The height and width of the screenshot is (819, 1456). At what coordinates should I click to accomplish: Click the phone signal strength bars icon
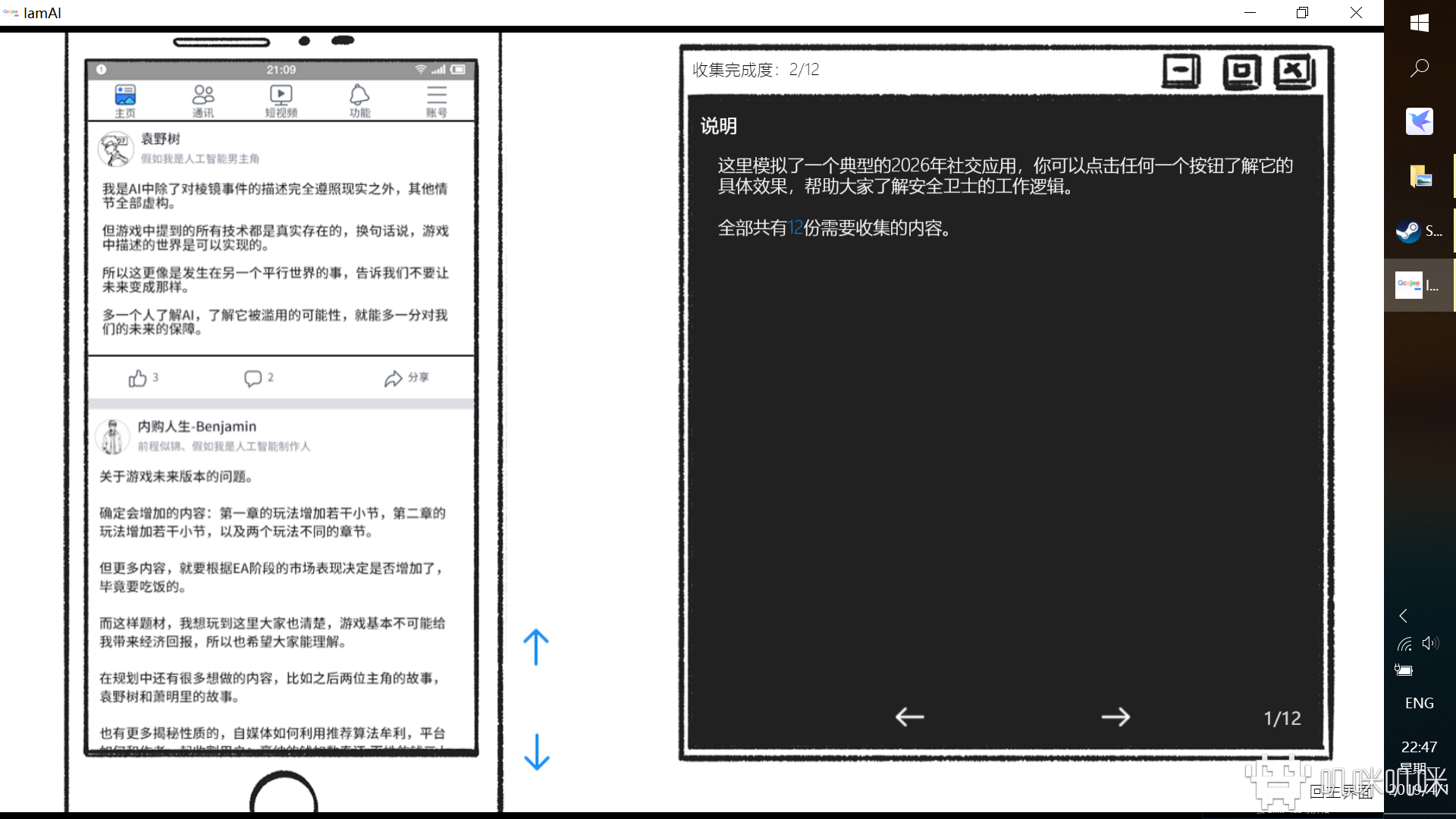pos(439,69)
